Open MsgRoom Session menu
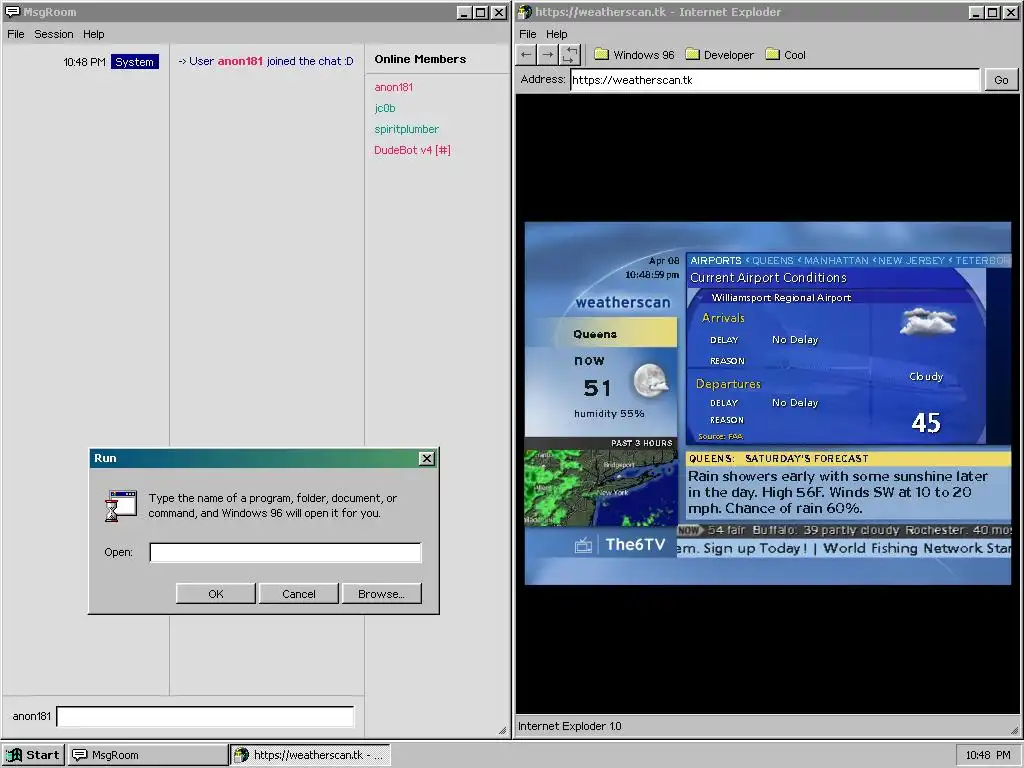Viewport: 1024px width, 768px height. coord(54,34)
